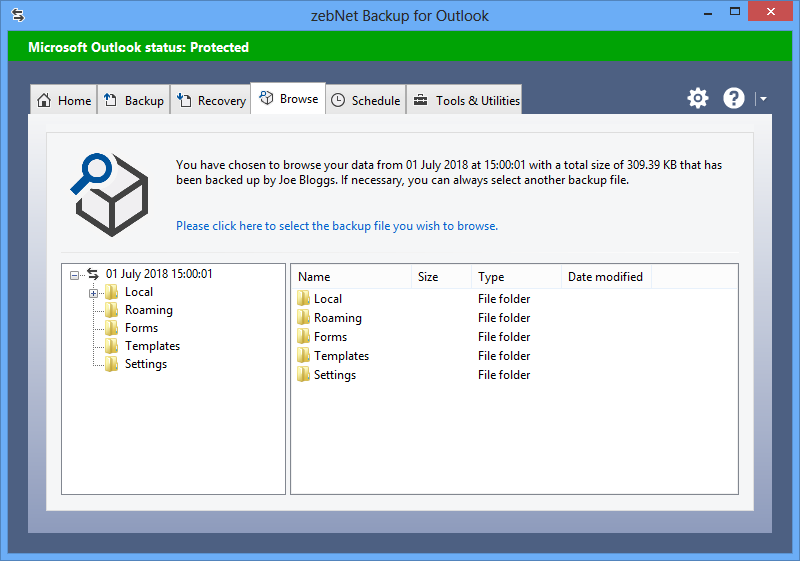The image size is (800, 561).
Task: Click the link to select another backup file
Action: [x=337, y=226]
